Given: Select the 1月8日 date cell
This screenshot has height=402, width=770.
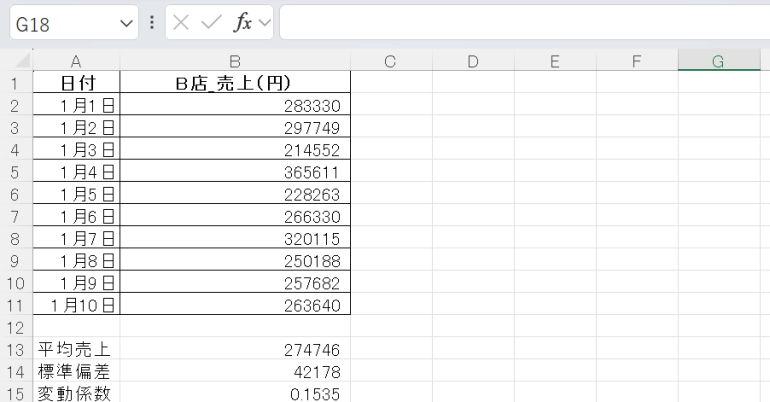Looking at the screenshot, I should click(77, 260).
